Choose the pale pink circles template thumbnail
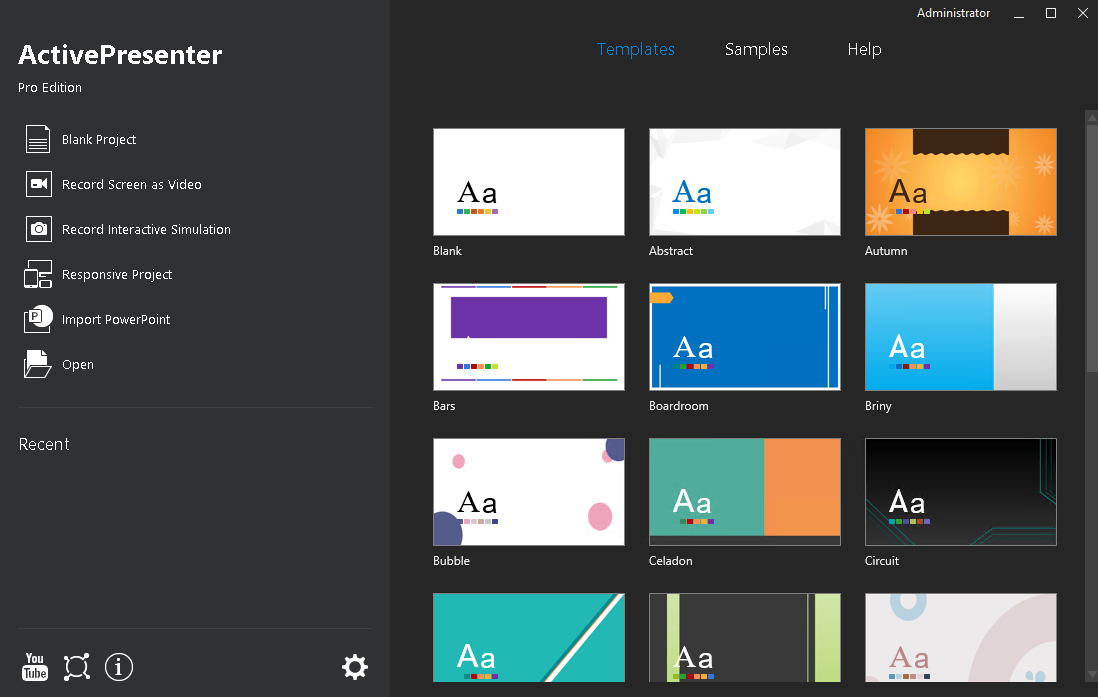Viewport: 1098px width, 697px height. [960, 637]
